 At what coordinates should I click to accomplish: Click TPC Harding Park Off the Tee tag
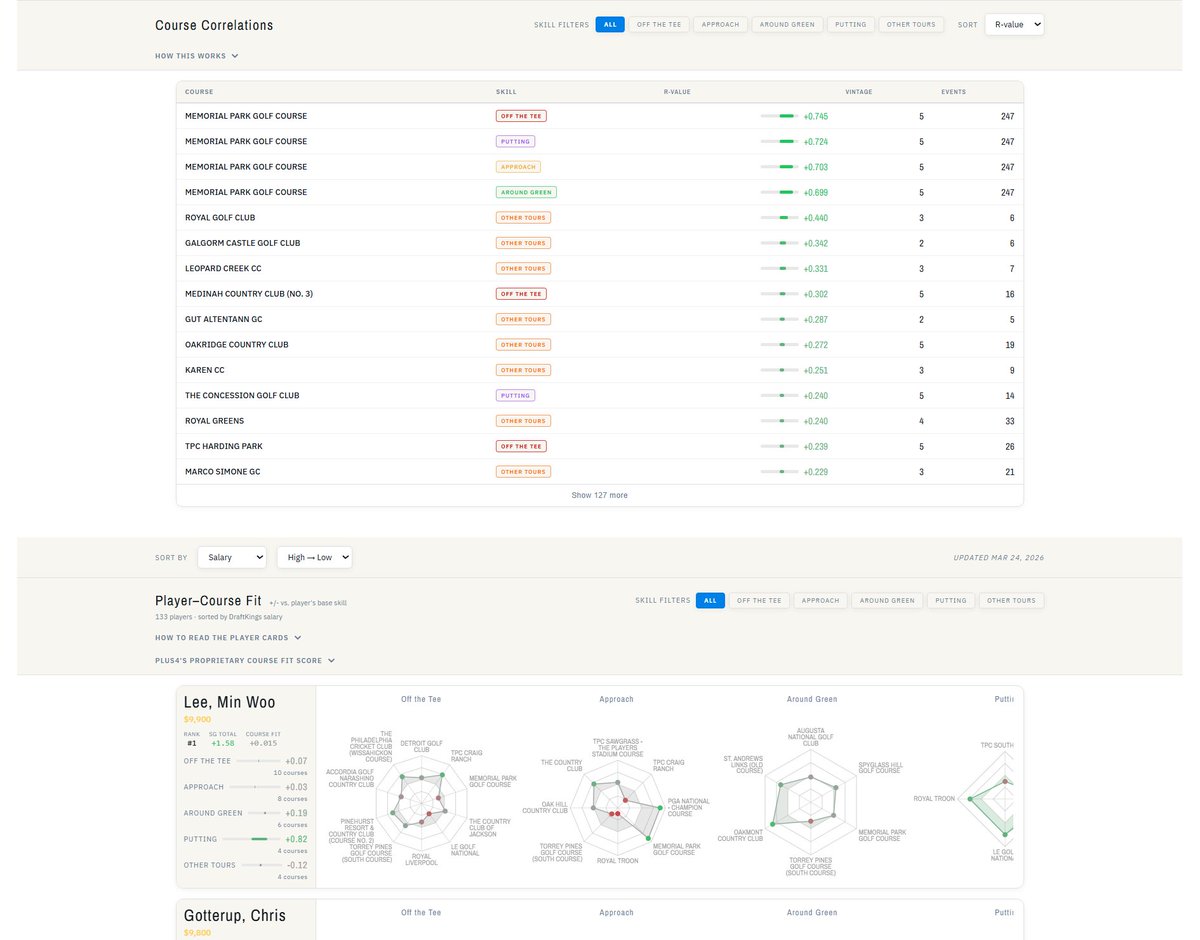coord(521,446)
